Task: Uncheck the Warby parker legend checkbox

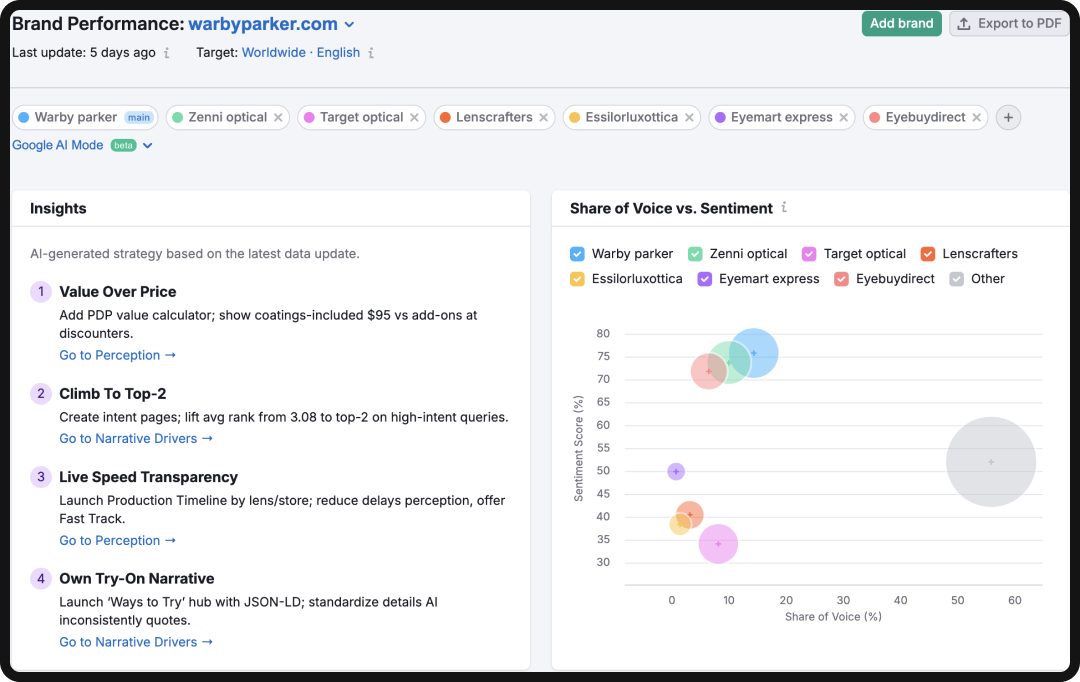Action: click(x=577, y=254)
